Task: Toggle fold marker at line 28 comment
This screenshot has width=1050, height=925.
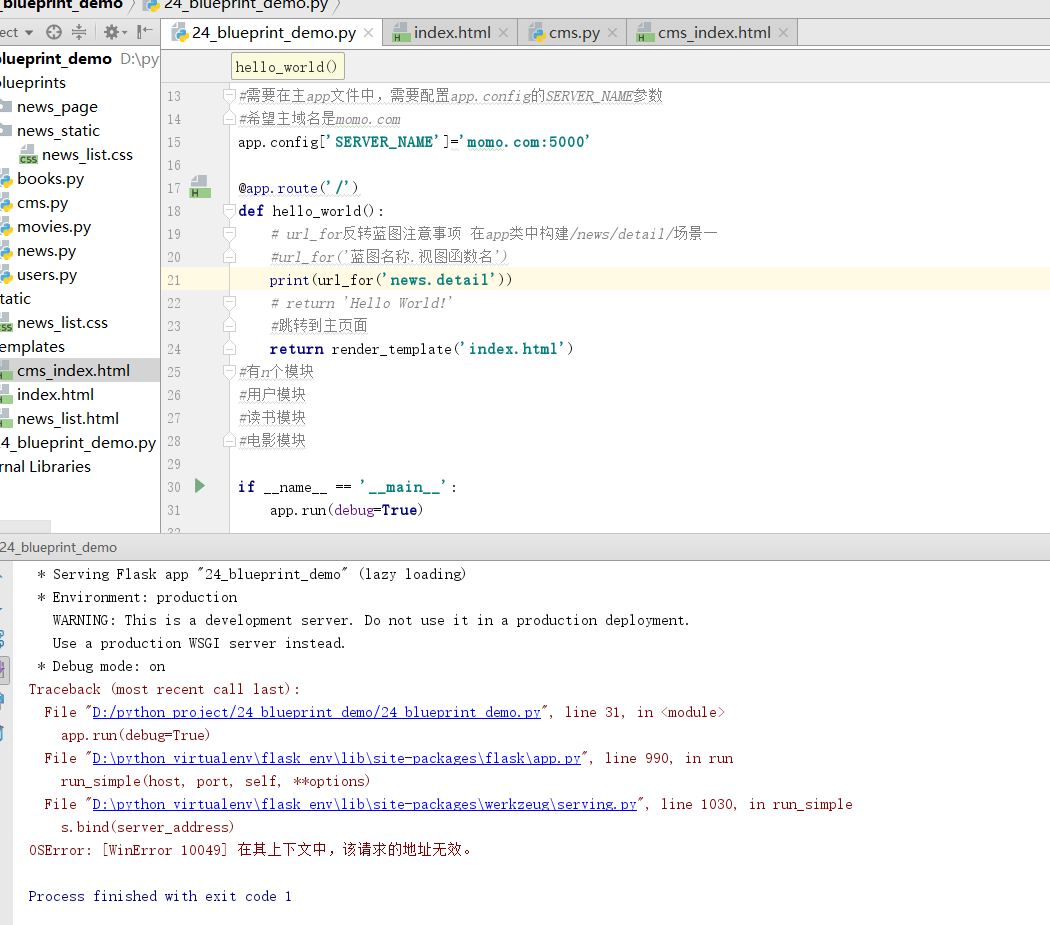Action: tap(229, 441)
